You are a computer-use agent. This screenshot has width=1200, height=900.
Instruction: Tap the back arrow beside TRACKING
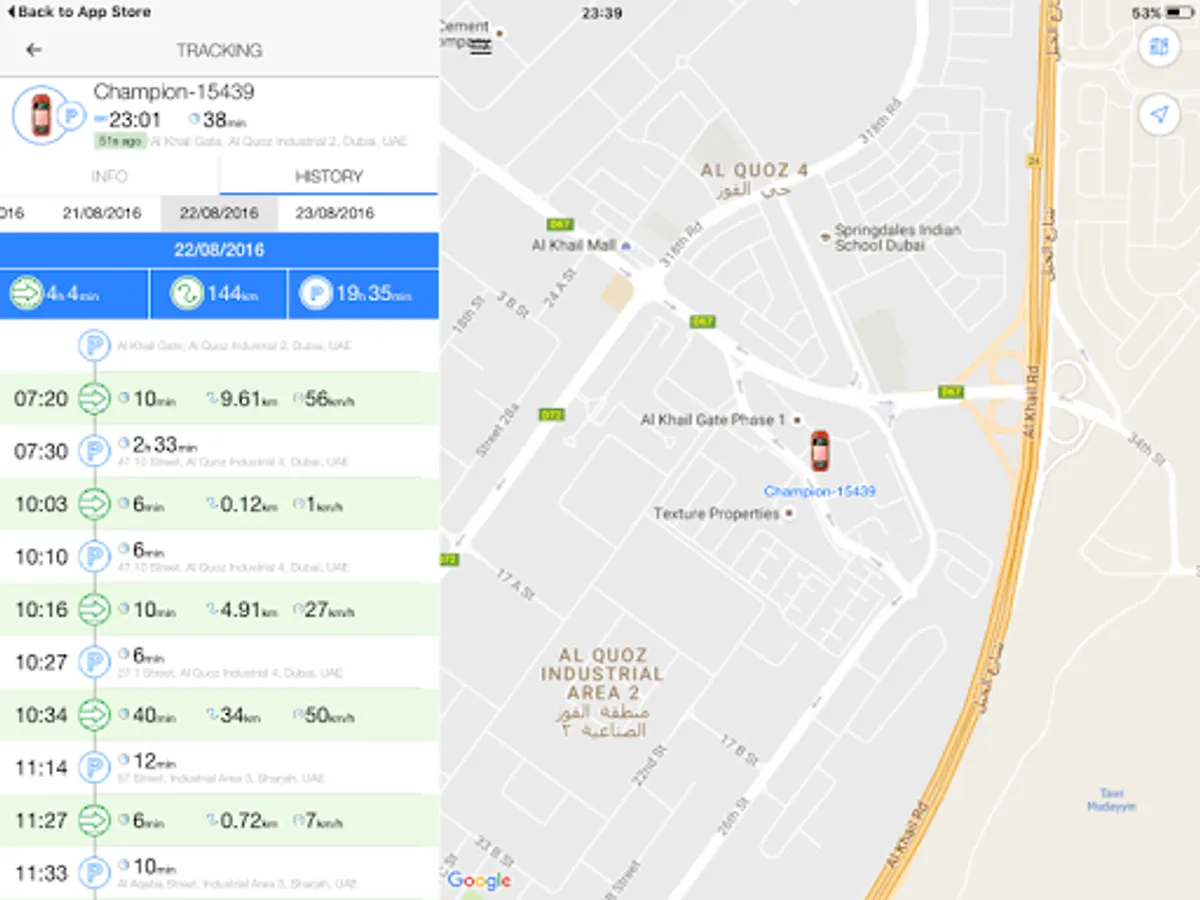pyautogui.click(x=34, y=50)
